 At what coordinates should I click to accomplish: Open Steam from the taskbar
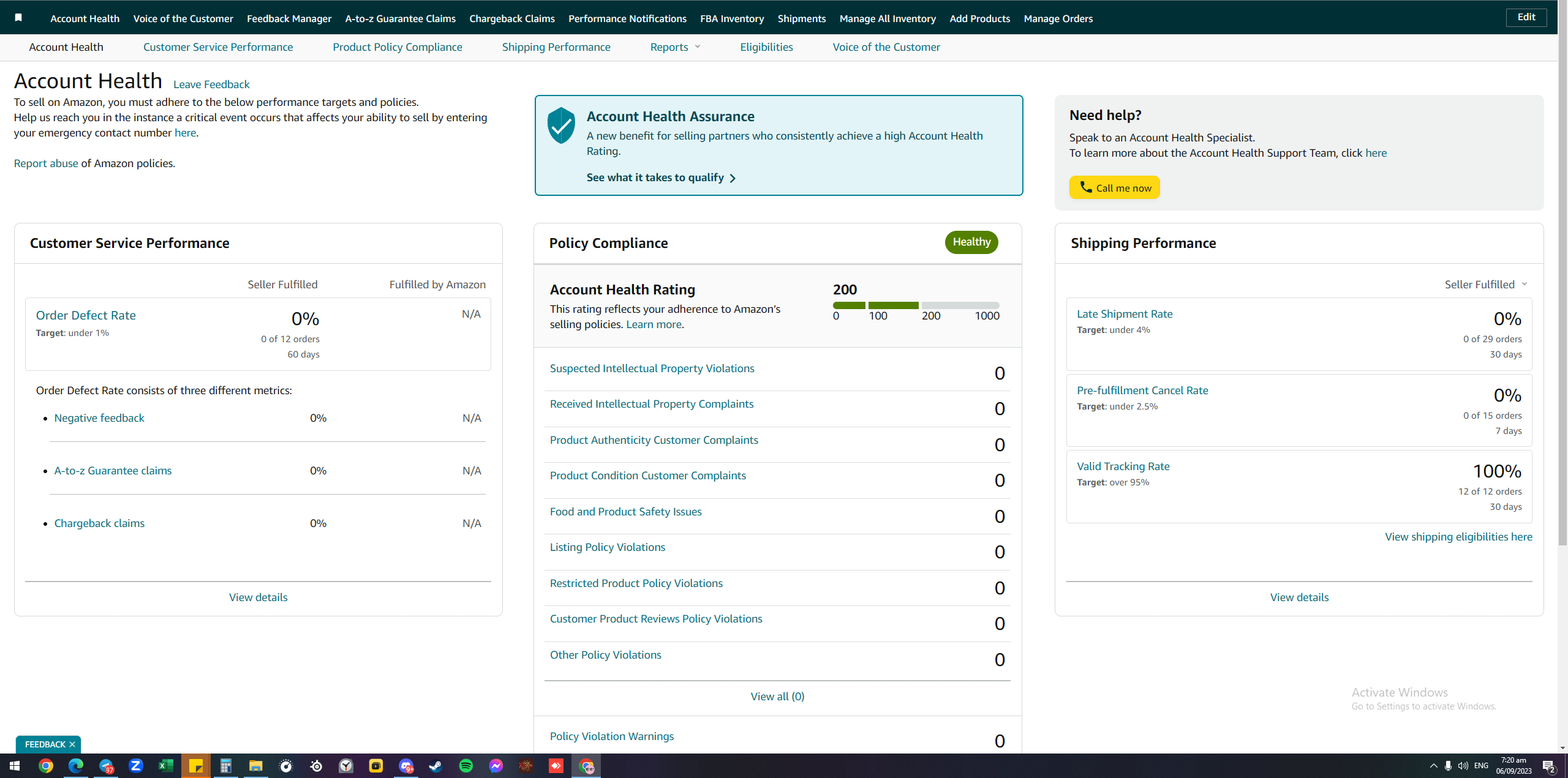click(x=436, y=766)
